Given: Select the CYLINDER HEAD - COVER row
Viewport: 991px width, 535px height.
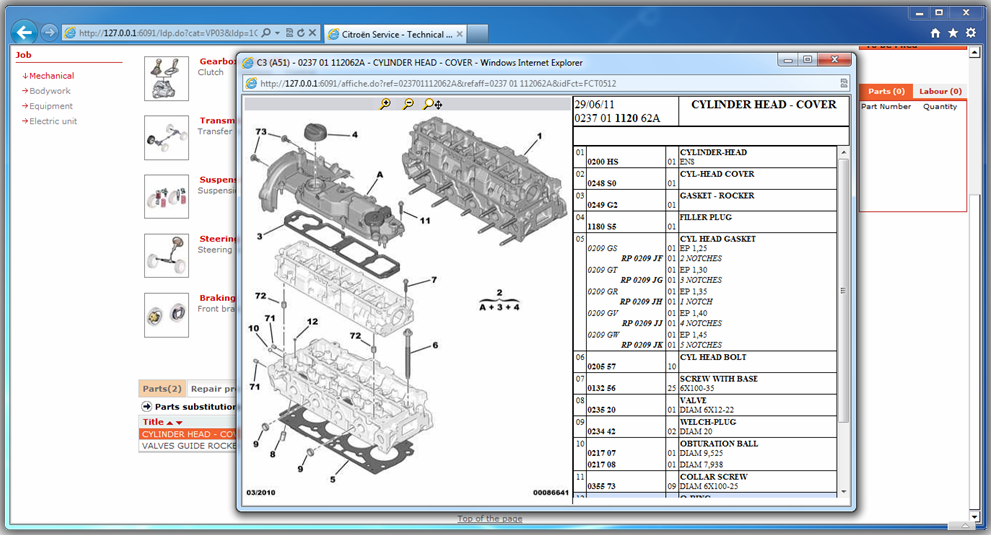Looking at the screenshot, I should point(188,434).
